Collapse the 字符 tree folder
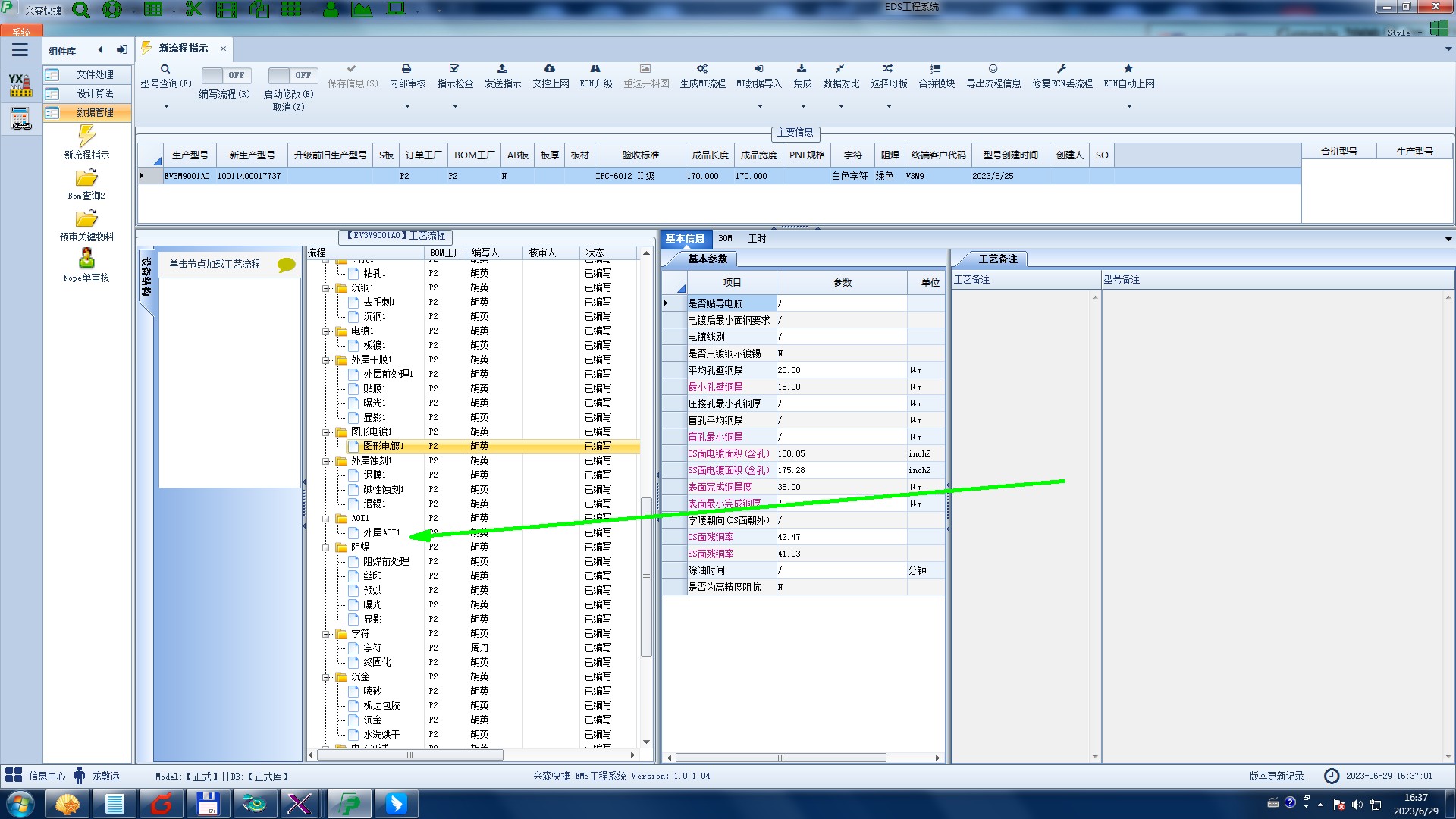The image size is (1456, 819). [x=326, y=634]
